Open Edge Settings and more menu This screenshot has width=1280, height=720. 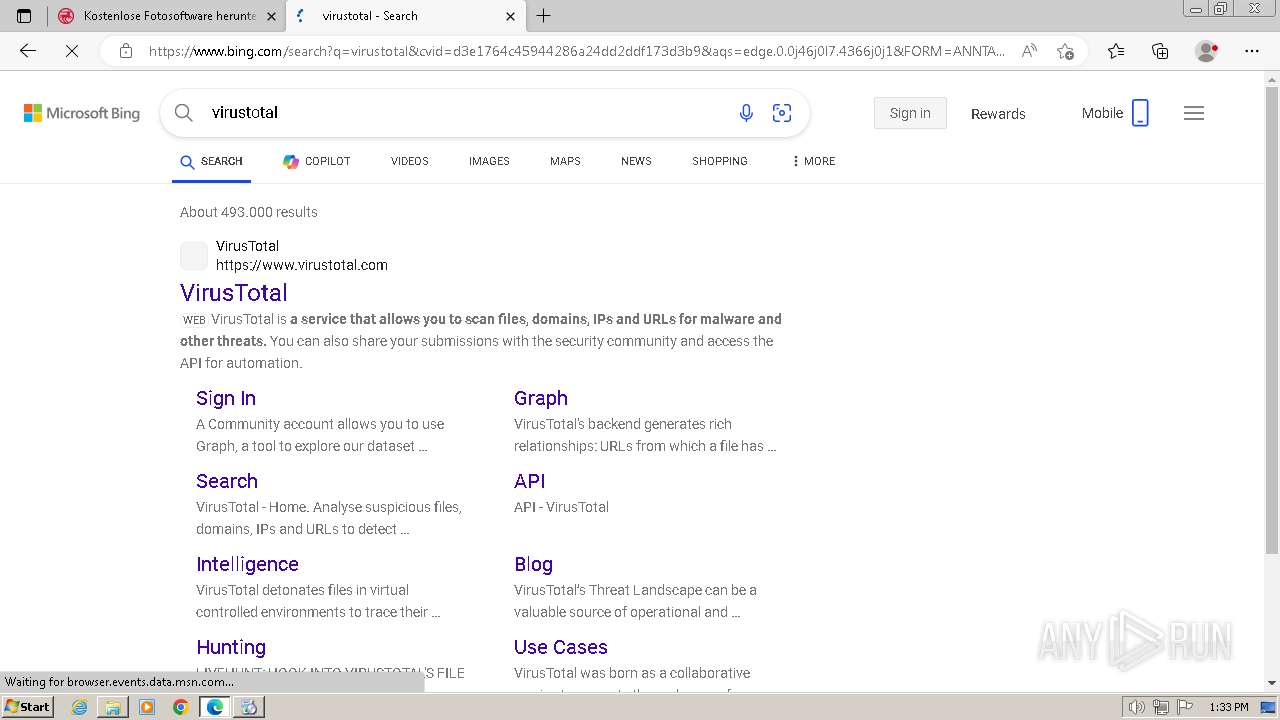click(x=1252, y=51)
